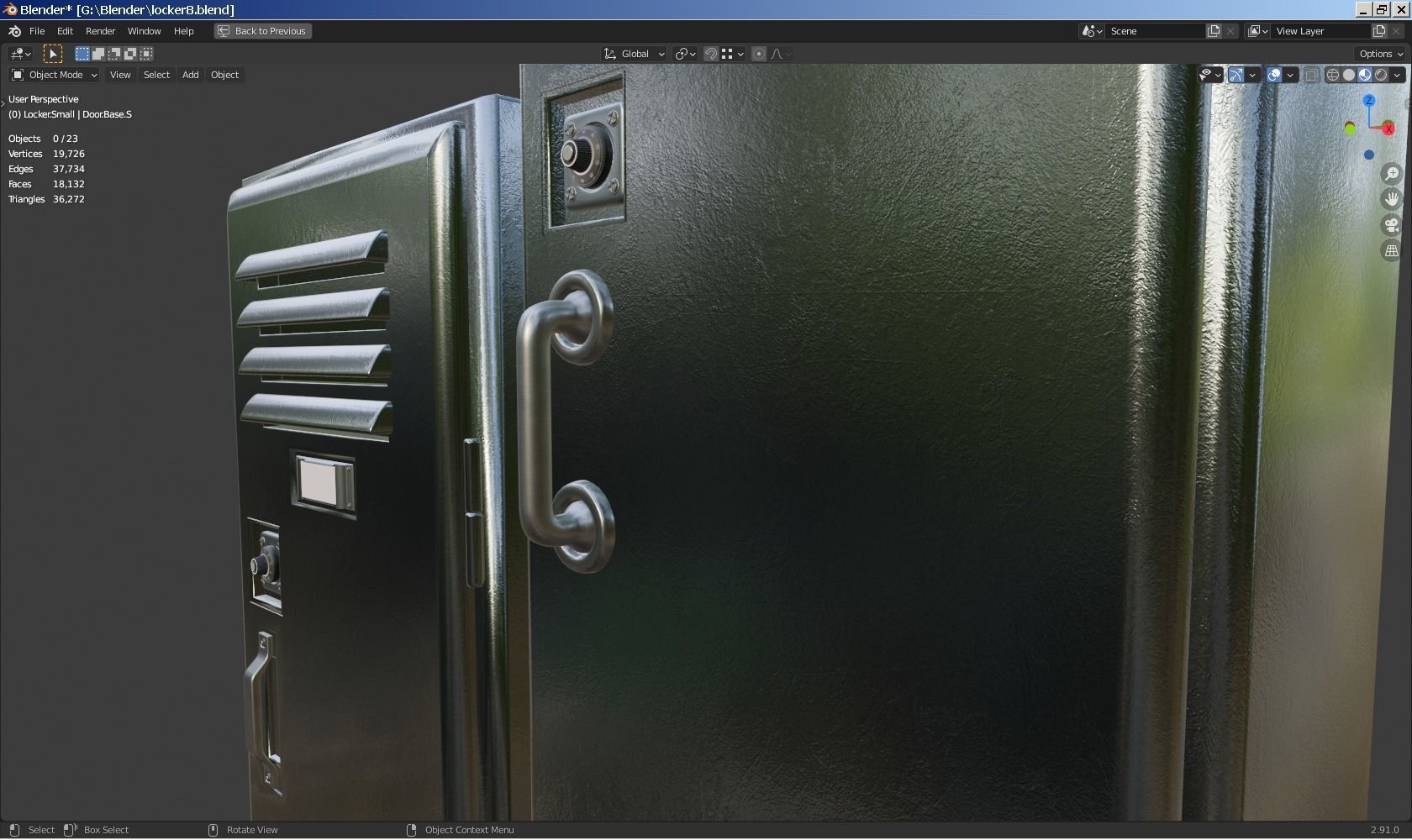The height and width of the screenshot is (840, 1412).
Task: Activate snapping magnet icon
Action: click(710, 53)
